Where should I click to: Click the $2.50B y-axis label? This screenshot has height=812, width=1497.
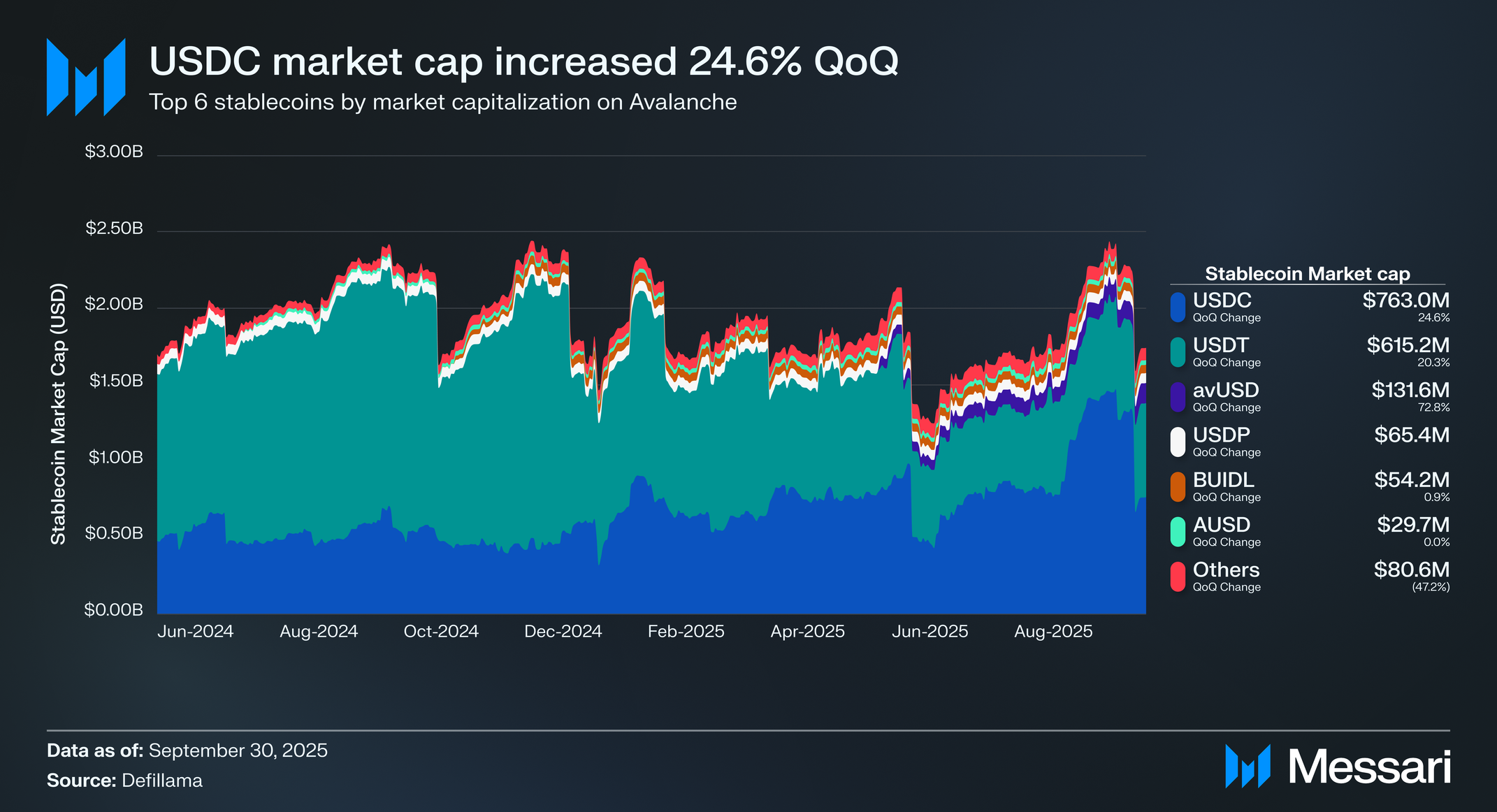pyautogui.click(x=114, y=229)
